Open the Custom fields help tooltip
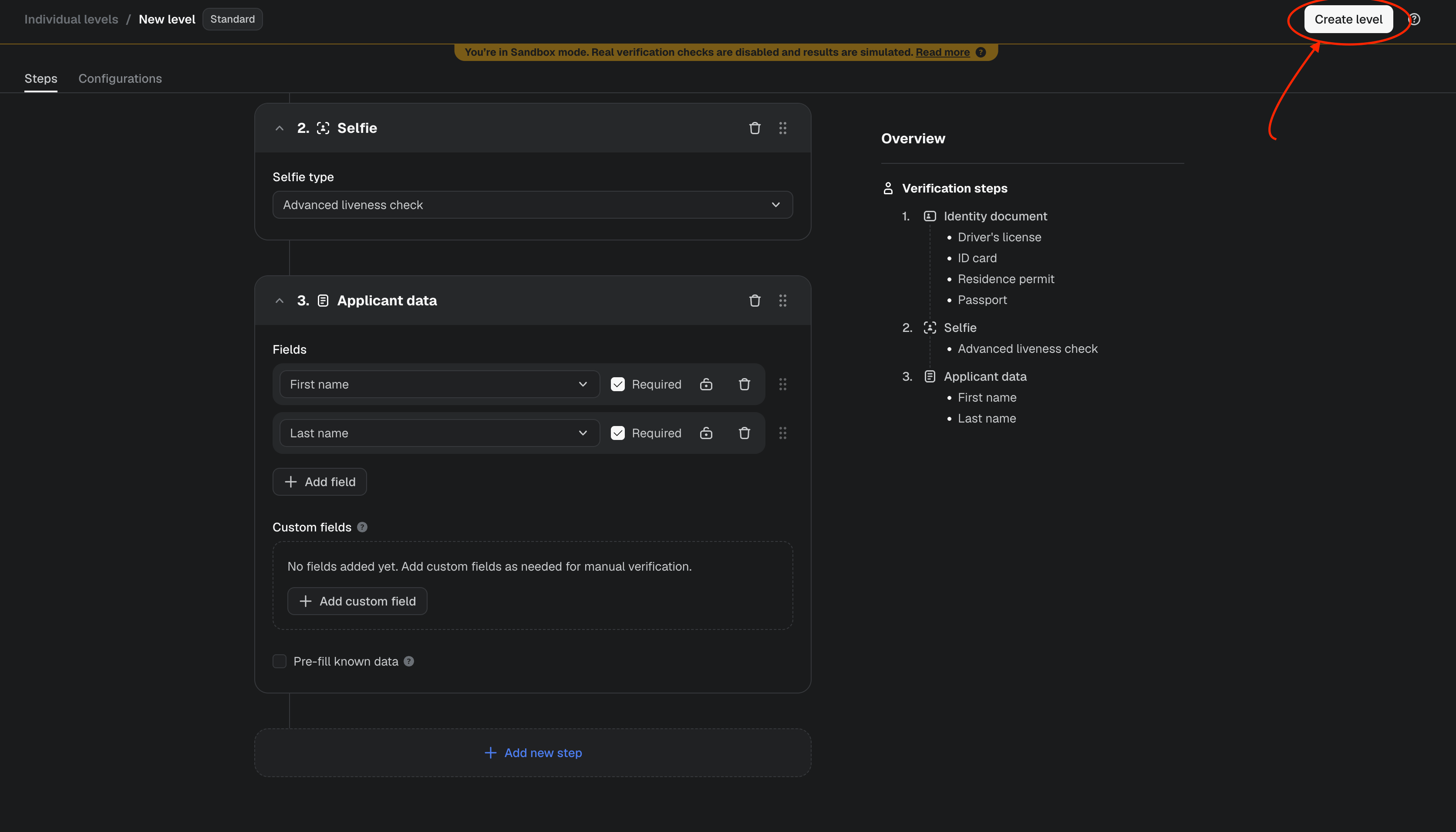This screenshot has height=832, width=1456. click(x=362, y=527)
